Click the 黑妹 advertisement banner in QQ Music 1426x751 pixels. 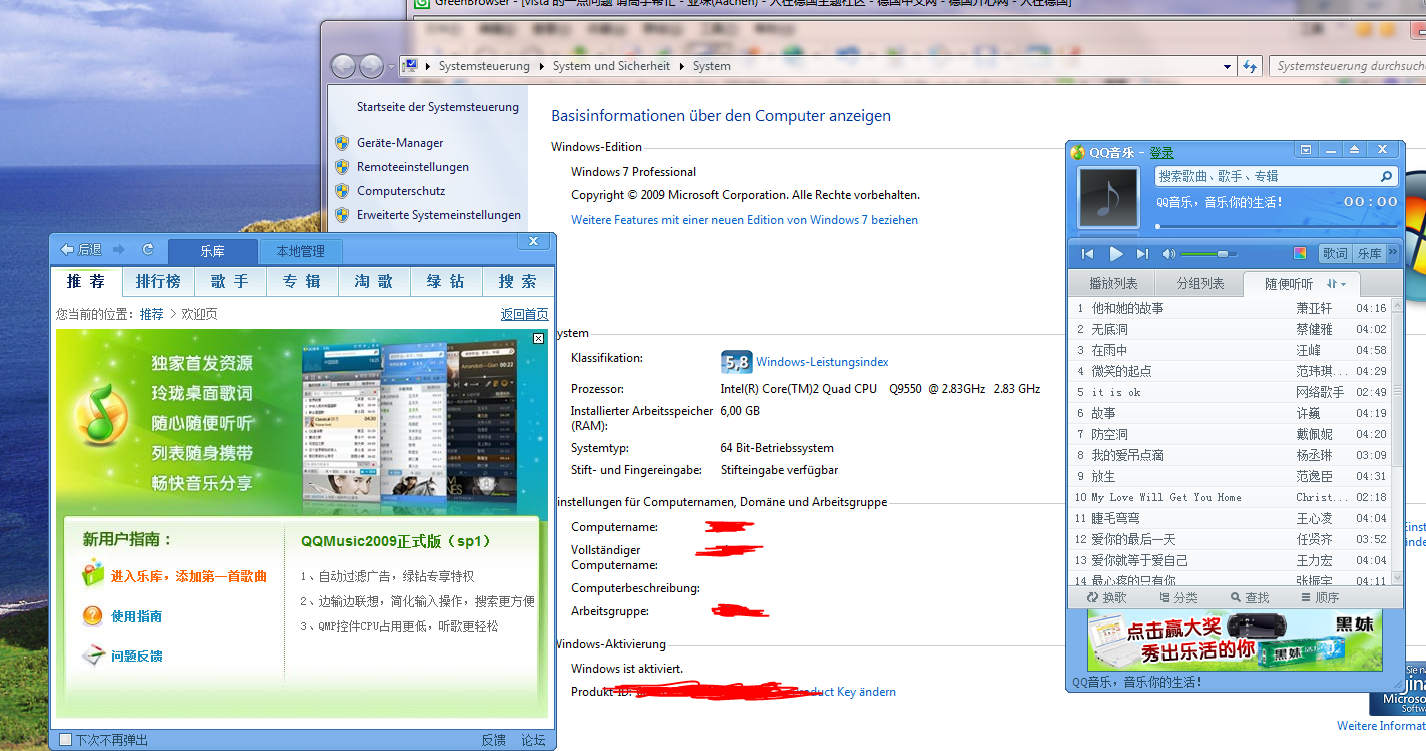coord(1234,638)
